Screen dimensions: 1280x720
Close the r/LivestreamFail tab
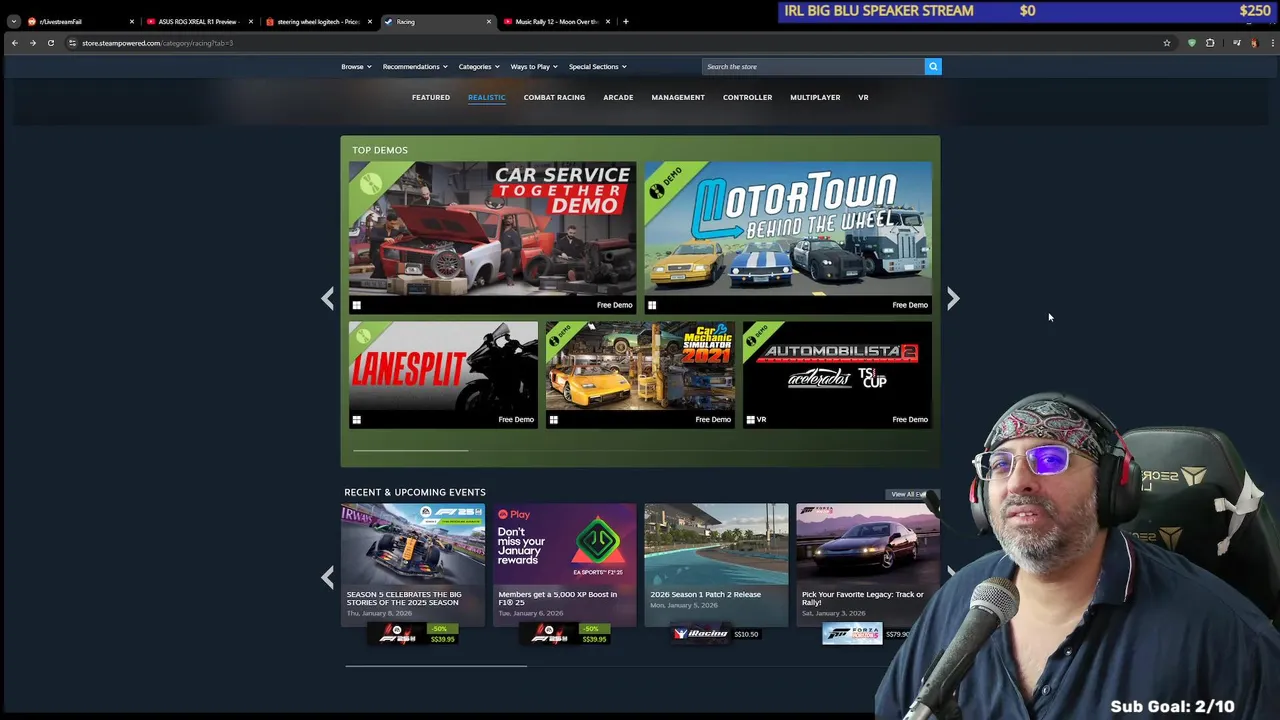click(131, 21)
